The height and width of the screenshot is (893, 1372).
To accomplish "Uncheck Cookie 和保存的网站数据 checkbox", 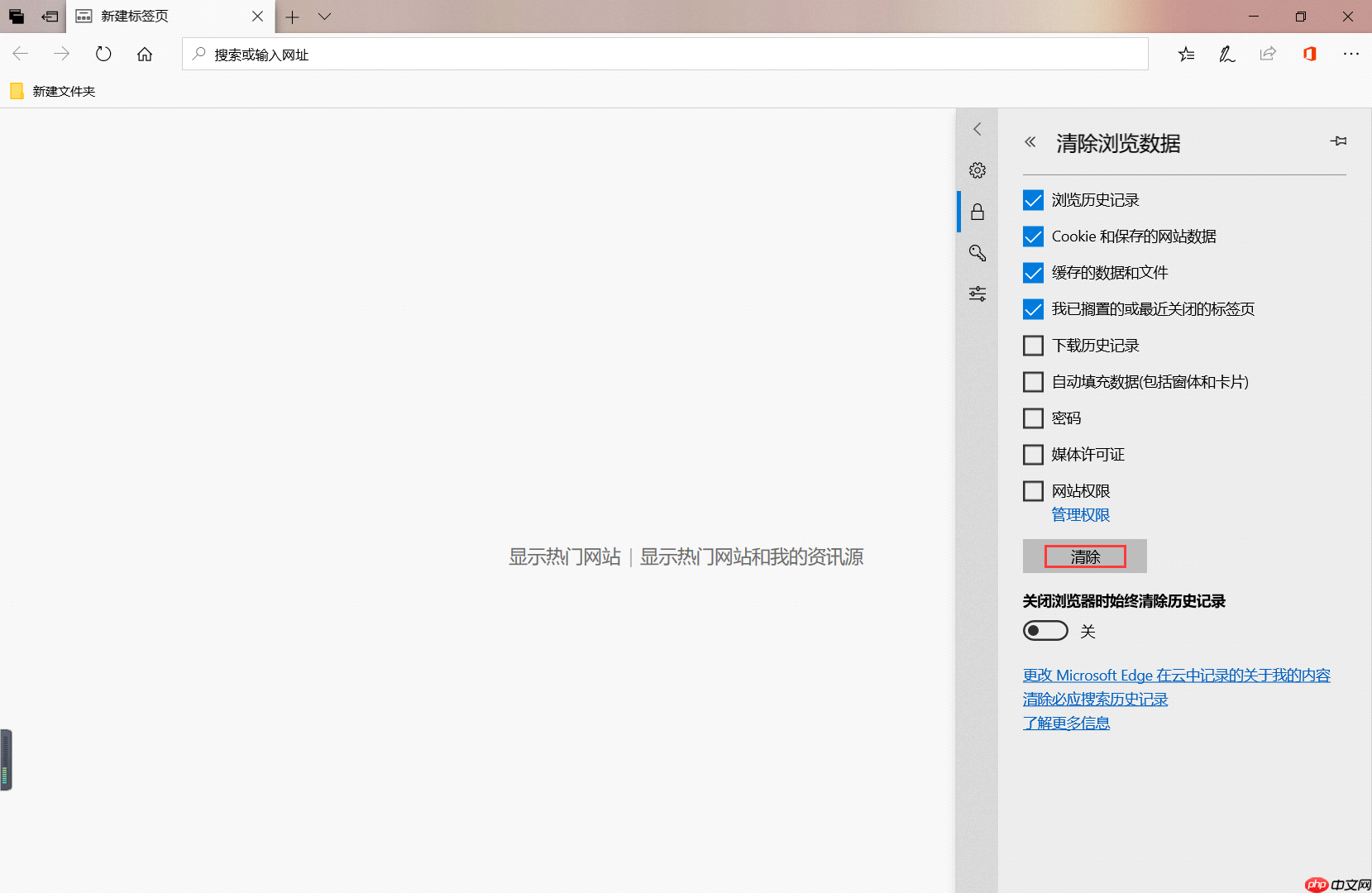I will click(1033, 236).
